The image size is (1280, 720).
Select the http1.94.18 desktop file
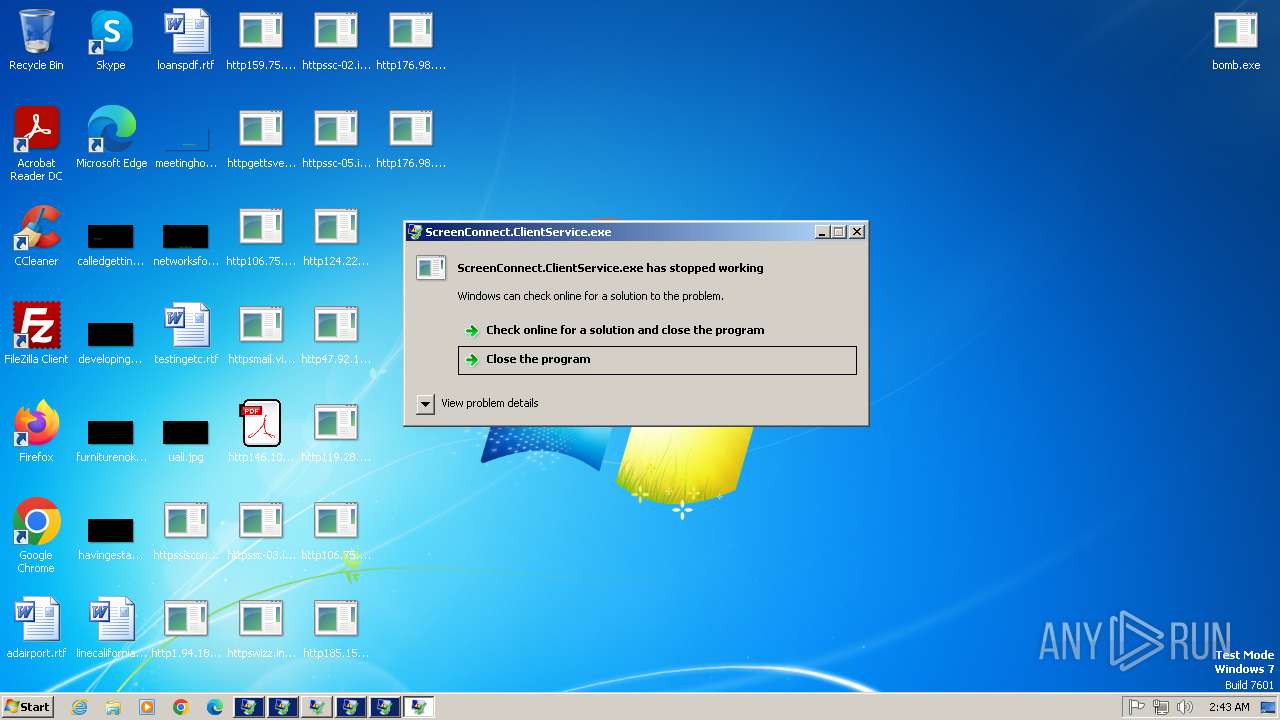click(x=186, y=628)
